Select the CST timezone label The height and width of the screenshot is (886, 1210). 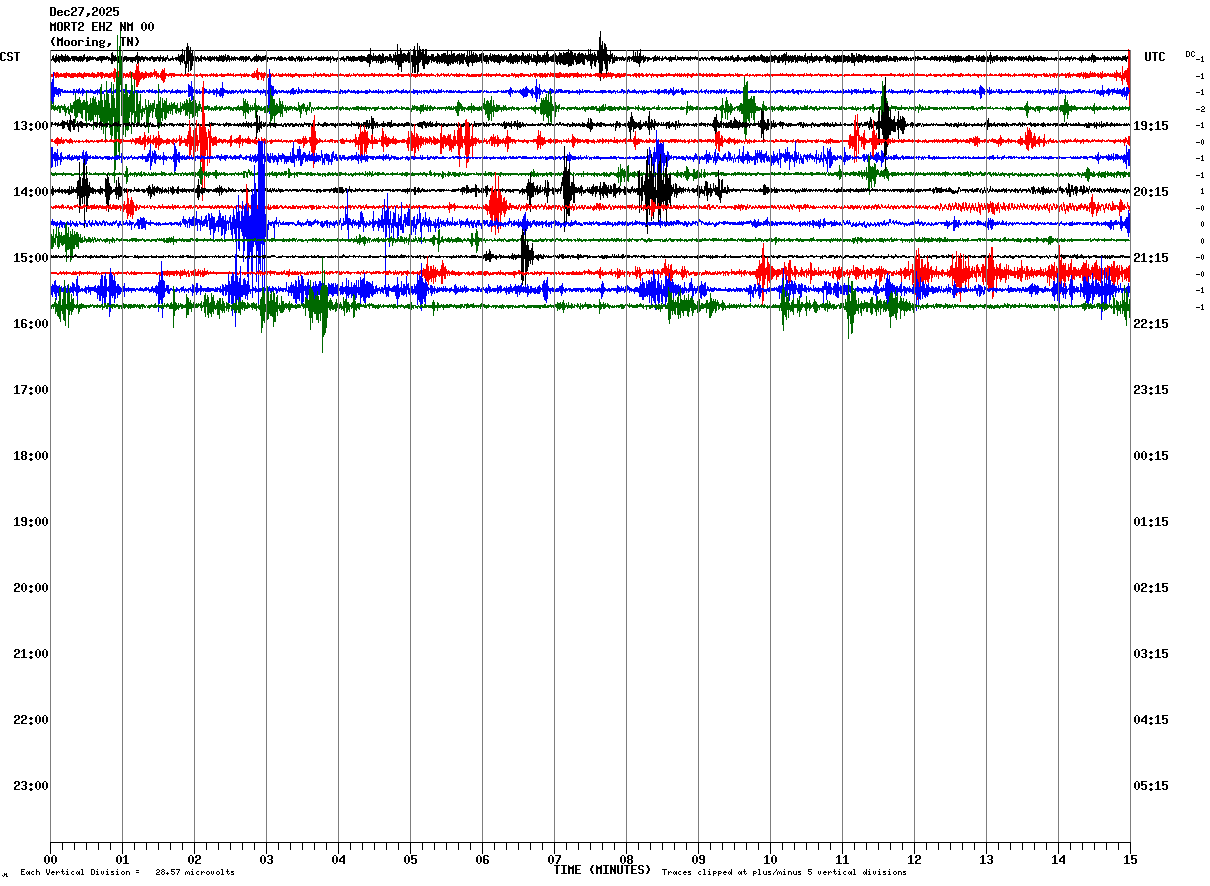(10, 57)
